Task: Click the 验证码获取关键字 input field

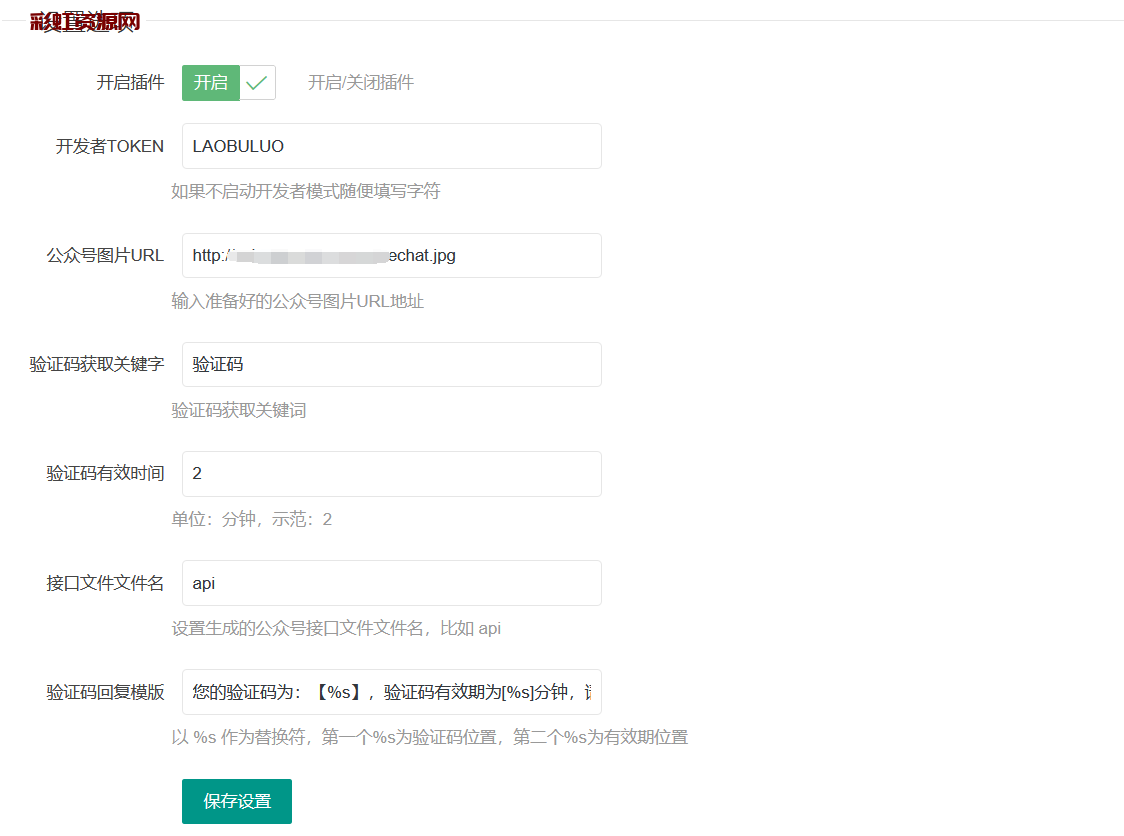Action: [x=391, y=365]
